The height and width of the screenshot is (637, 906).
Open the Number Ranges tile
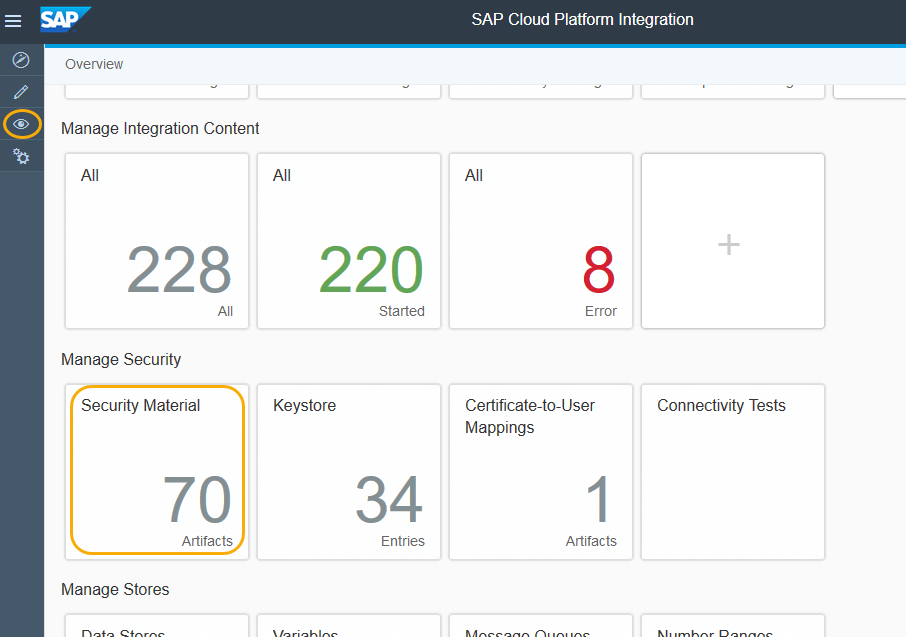tap(733, 626)
